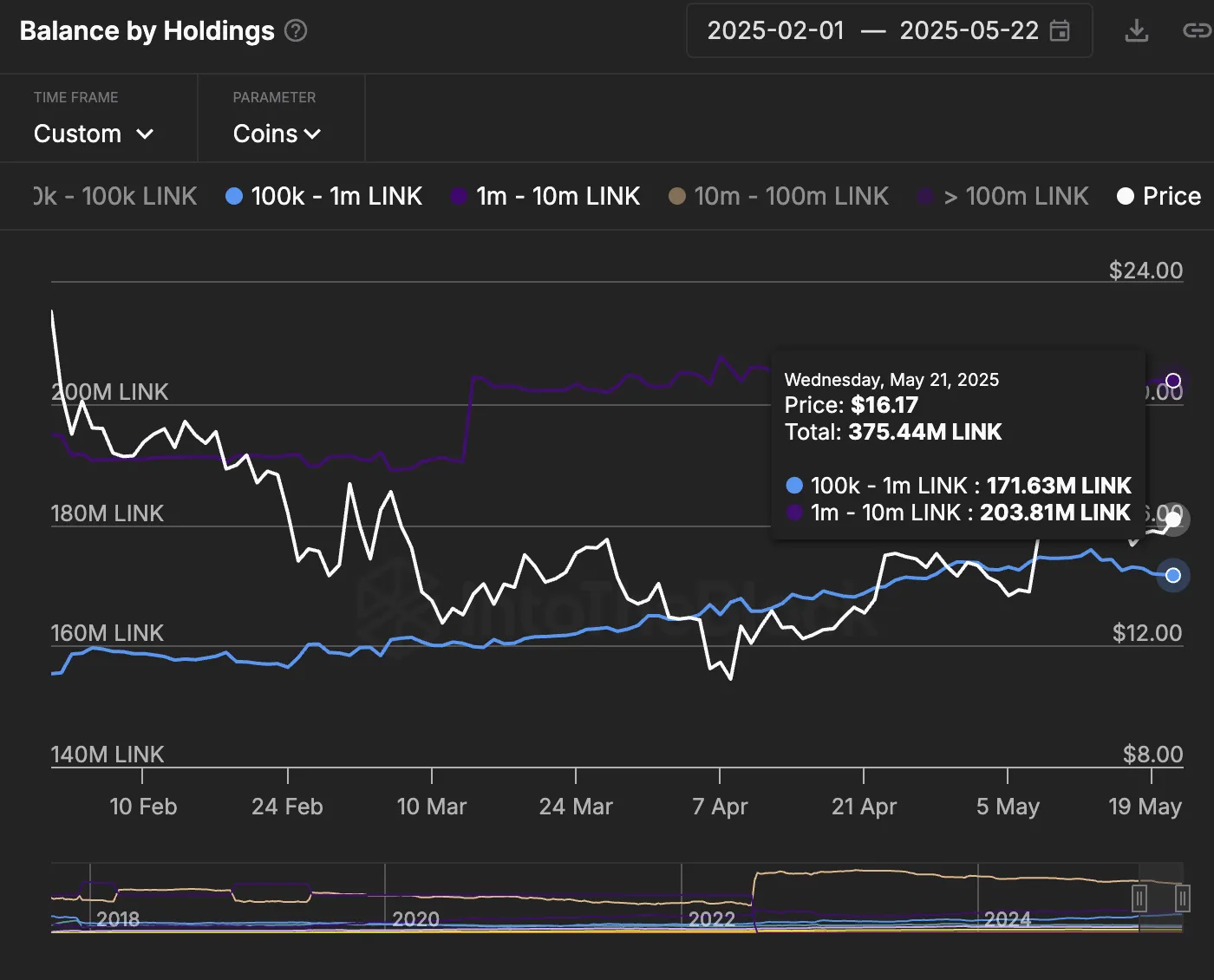Image resolution: width=1214 pixels, height=980 pixels.
Task: Grab the left range navigator handle
Action: 1140,898
